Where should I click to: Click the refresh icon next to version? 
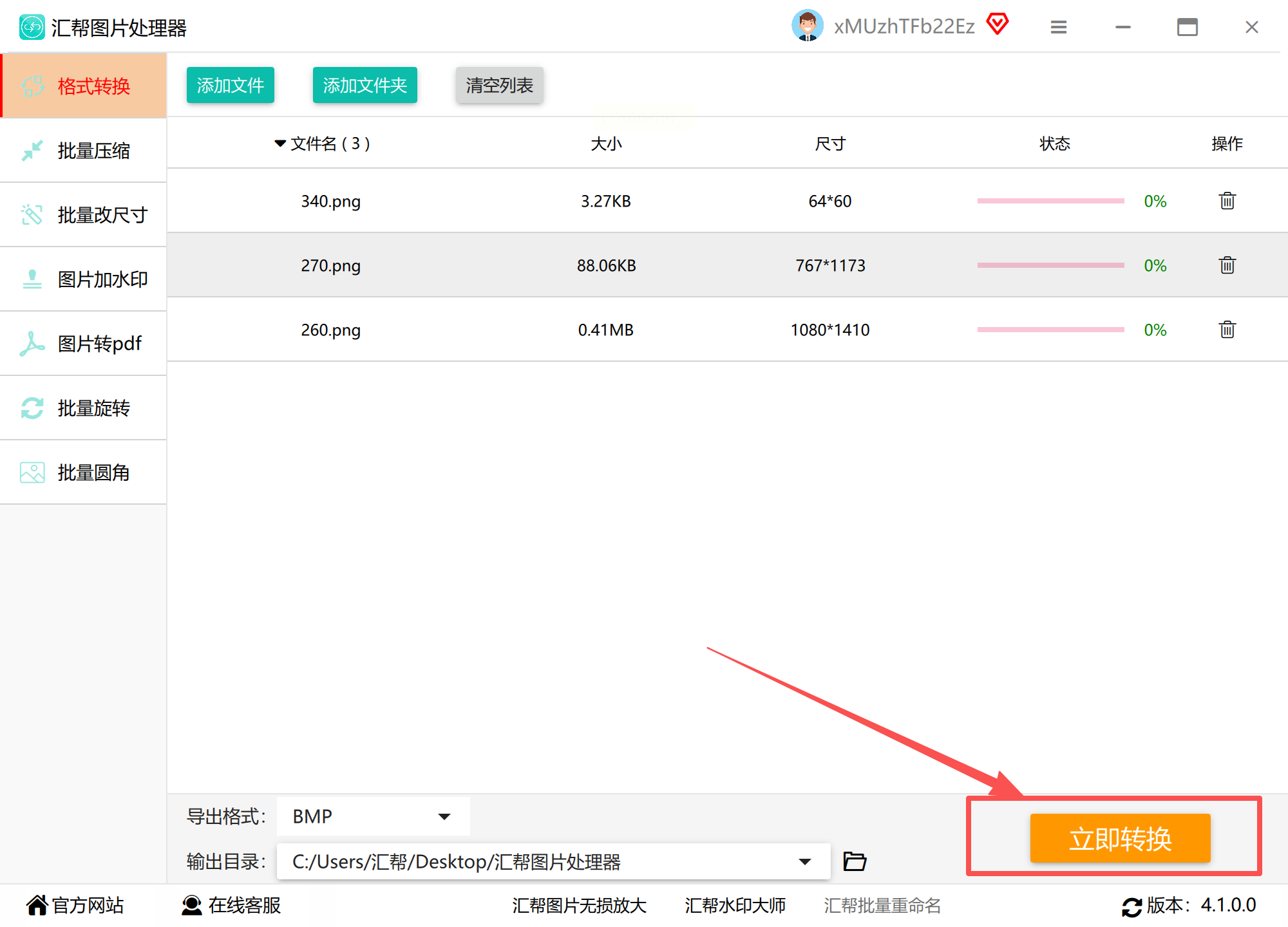(1132, 906)
